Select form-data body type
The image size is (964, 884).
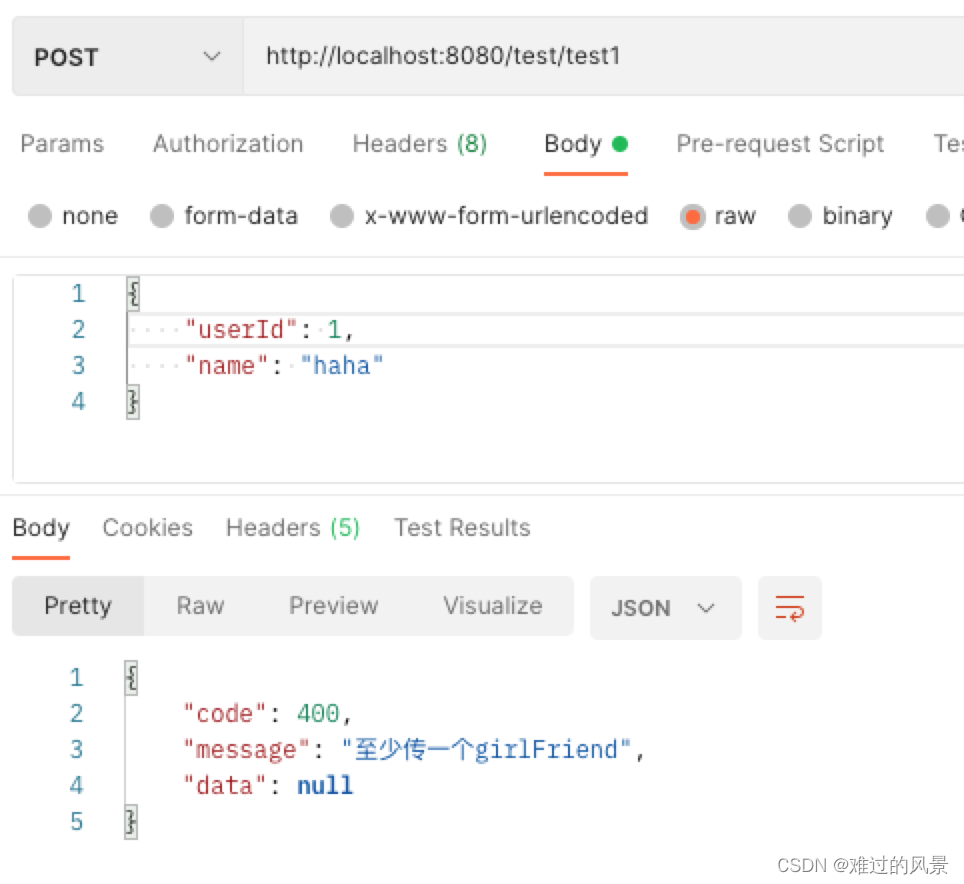[224, 216]
